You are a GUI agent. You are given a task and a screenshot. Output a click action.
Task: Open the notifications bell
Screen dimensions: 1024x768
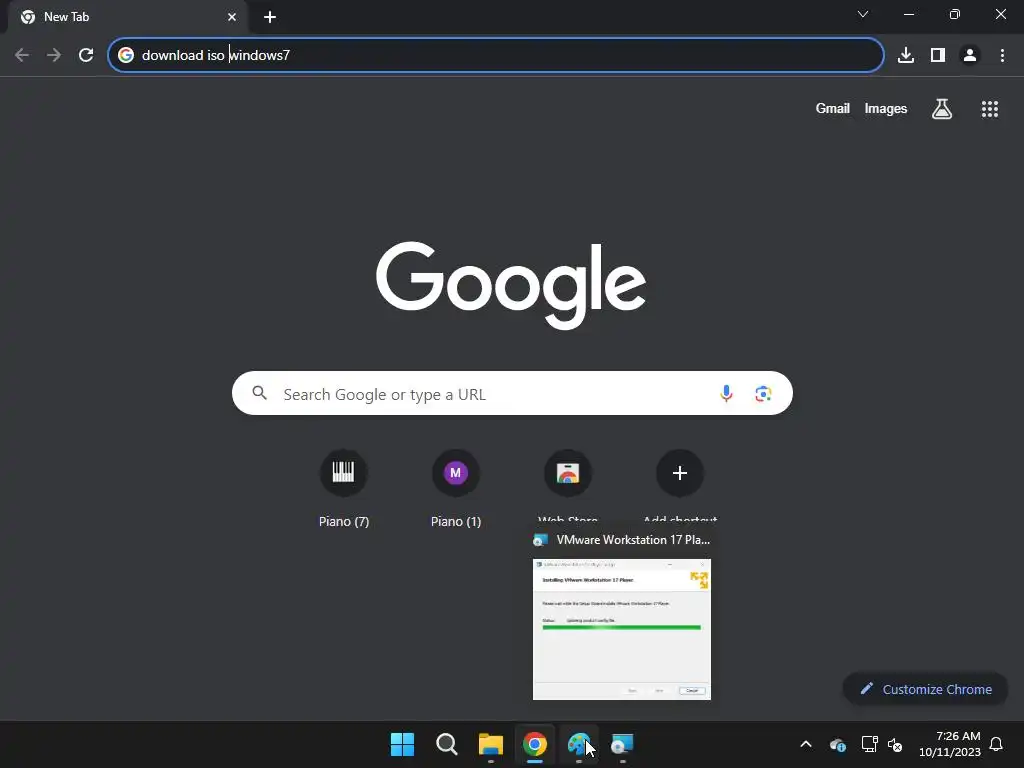tap(996, 744)
